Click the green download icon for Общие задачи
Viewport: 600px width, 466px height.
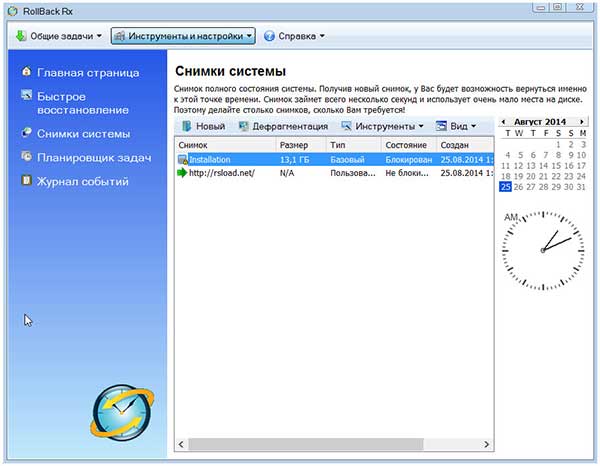[21, 36]
